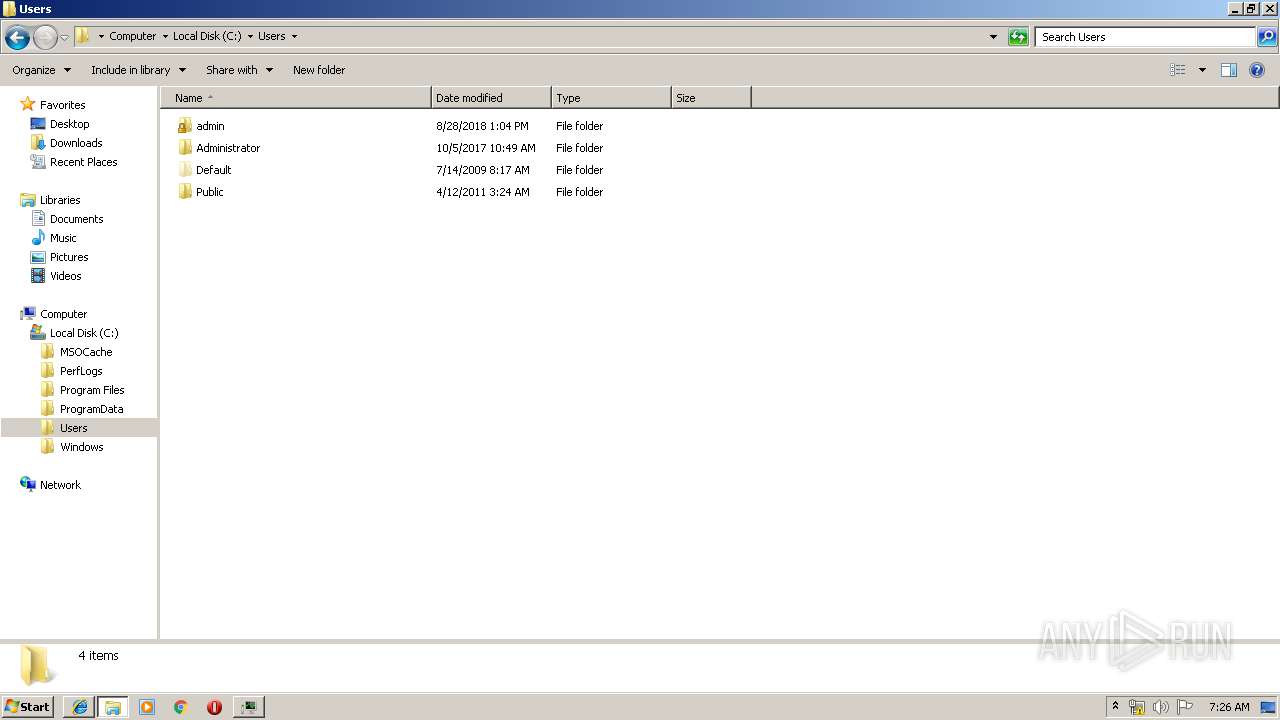The image size is (1280, 720).
Task: Open Help via the question mark icon
Action: (x=1258, y=70)
